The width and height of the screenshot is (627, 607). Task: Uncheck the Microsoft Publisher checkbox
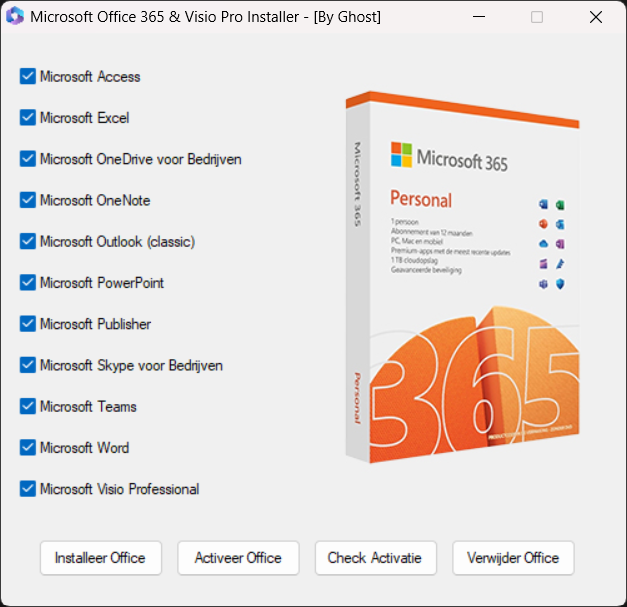coord(28,324)
